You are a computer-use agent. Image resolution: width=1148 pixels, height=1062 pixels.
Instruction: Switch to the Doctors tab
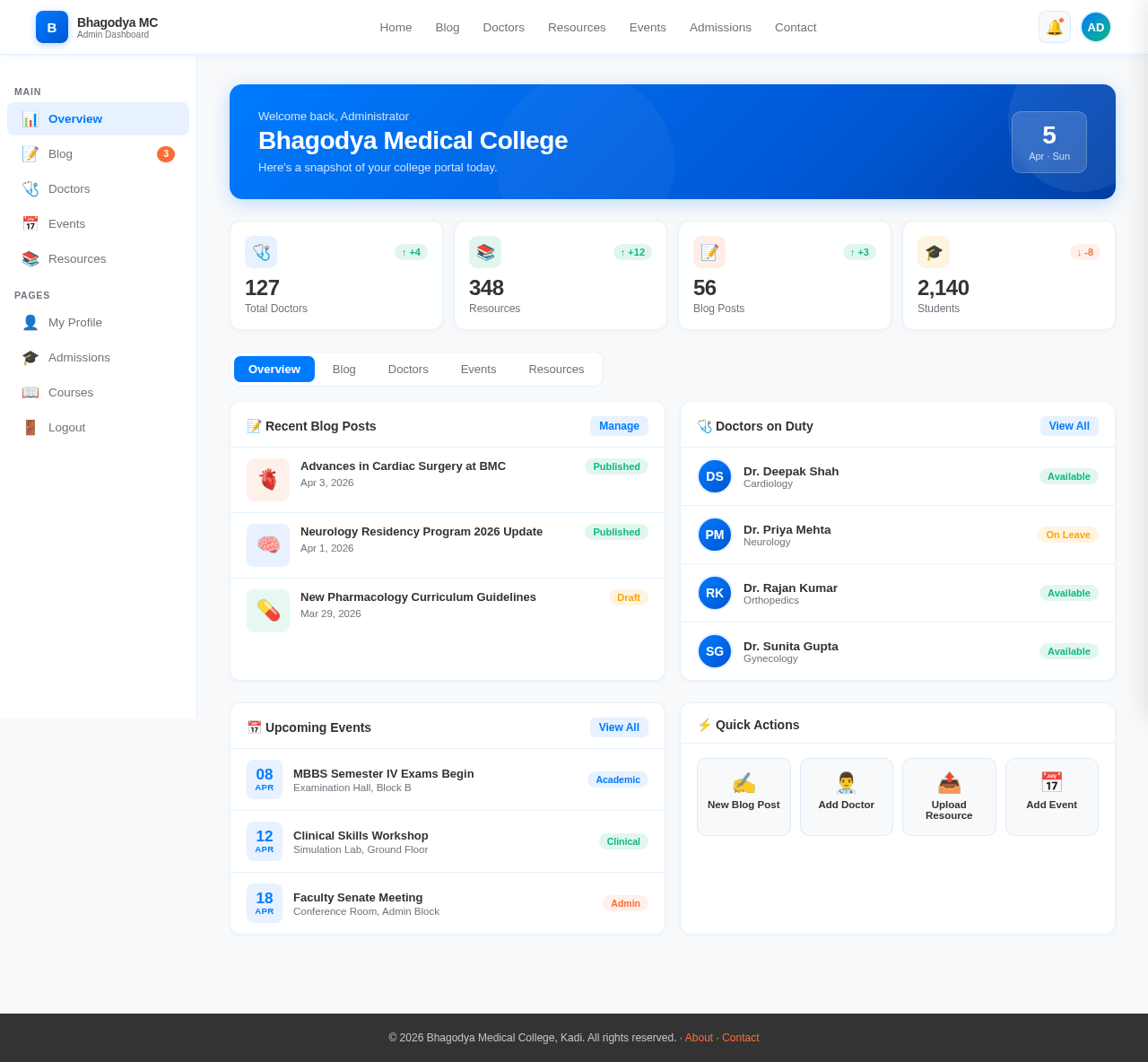(408, 370)
